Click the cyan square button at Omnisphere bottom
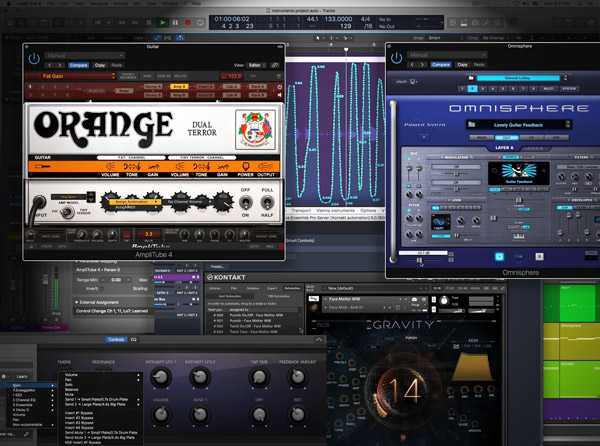 pyautogui.click(x=499, y=257)
